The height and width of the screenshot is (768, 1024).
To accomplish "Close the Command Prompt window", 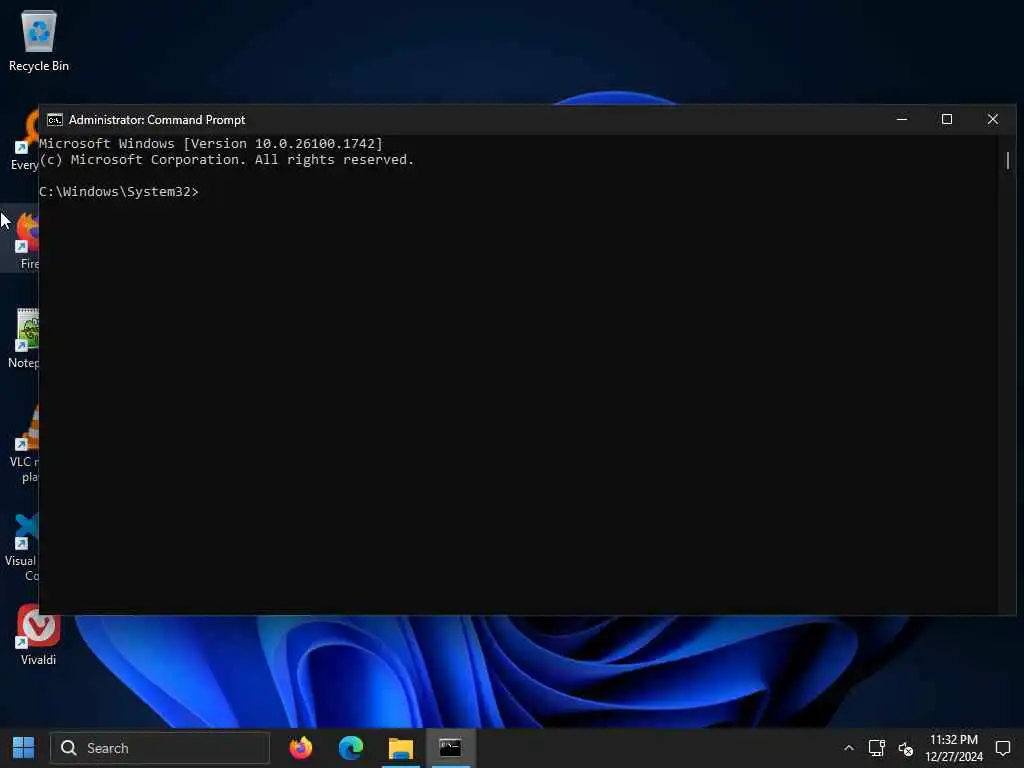I will pyautogui.click(x=993, y=120).
